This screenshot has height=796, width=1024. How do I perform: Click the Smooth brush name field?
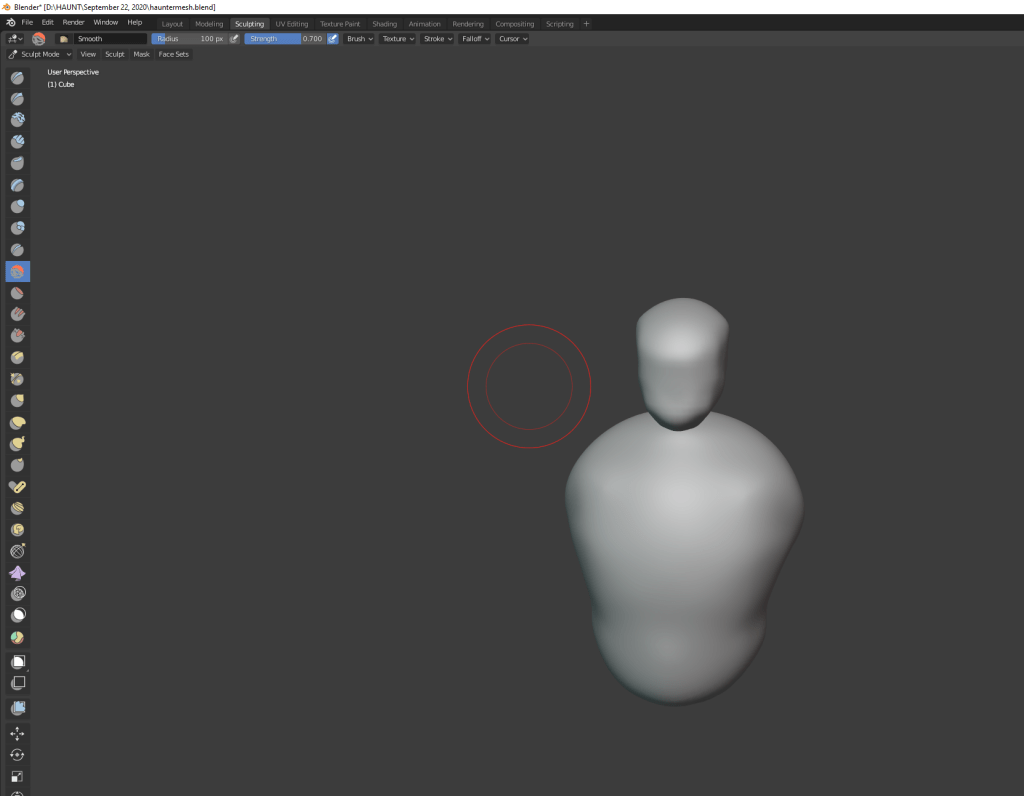[110, 39]
